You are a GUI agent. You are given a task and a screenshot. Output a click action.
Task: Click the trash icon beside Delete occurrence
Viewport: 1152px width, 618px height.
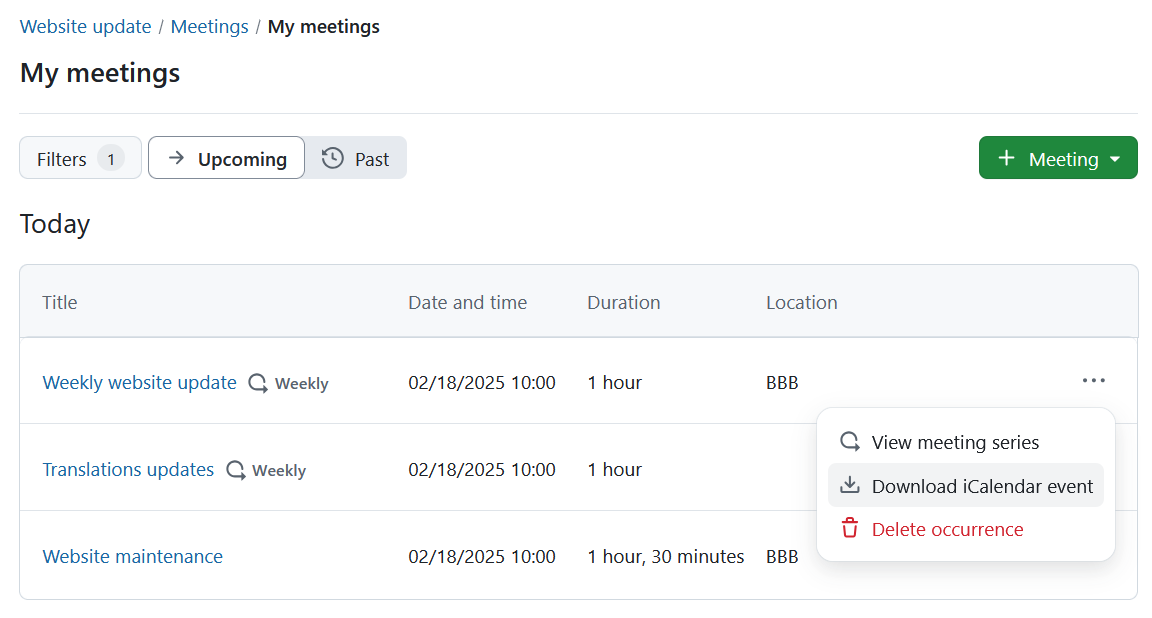[x=849, y=529]
